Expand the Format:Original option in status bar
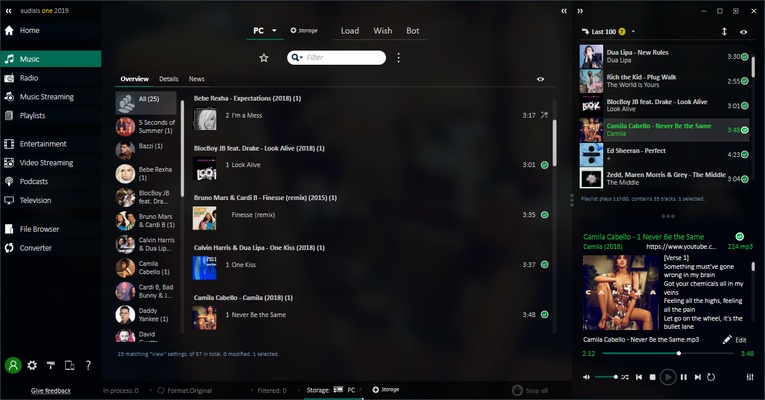 [x=185, y=390]
